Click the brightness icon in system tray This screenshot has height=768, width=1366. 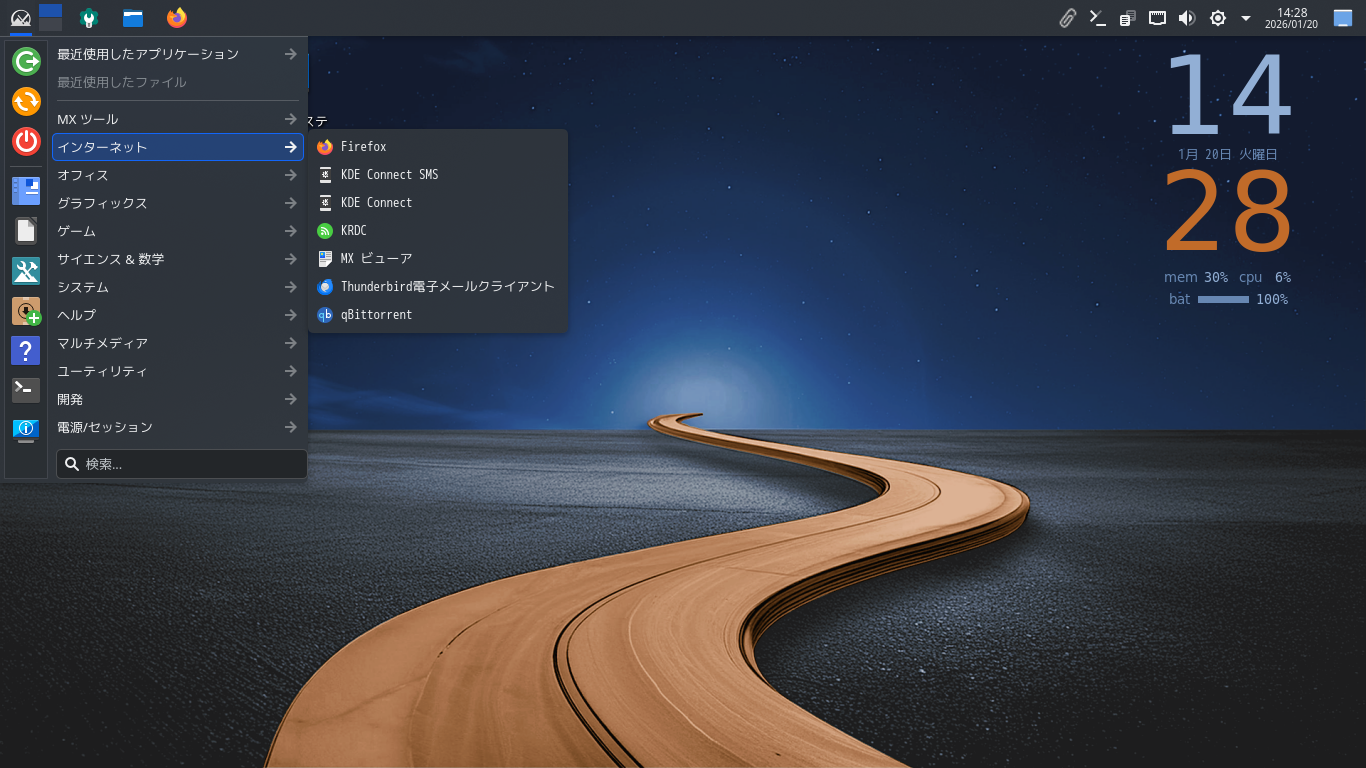pos(1217,18)
